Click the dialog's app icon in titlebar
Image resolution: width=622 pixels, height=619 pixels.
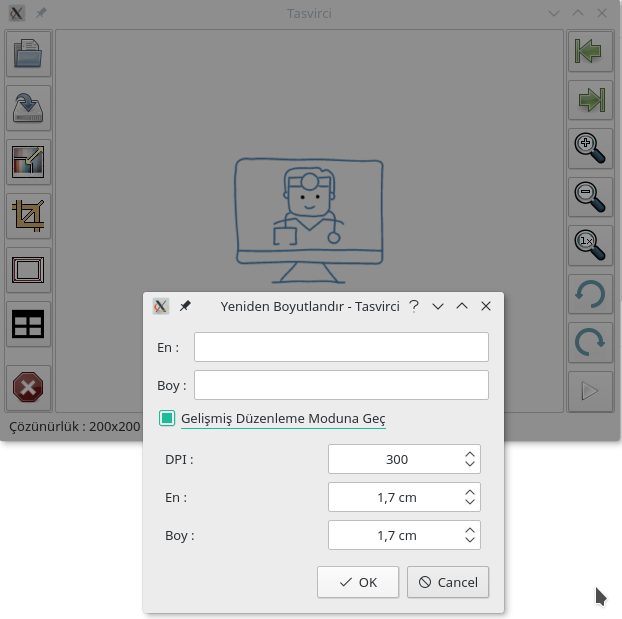click(x=161, y=306)
